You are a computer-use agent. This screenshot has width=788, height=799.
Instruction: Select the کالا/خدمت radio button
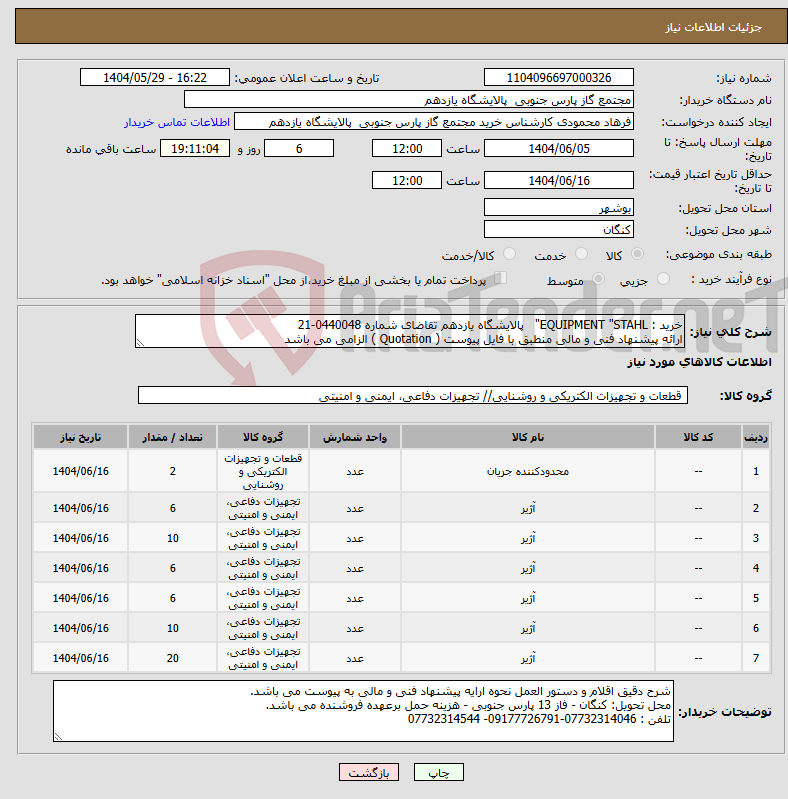(x=509, y=254)
